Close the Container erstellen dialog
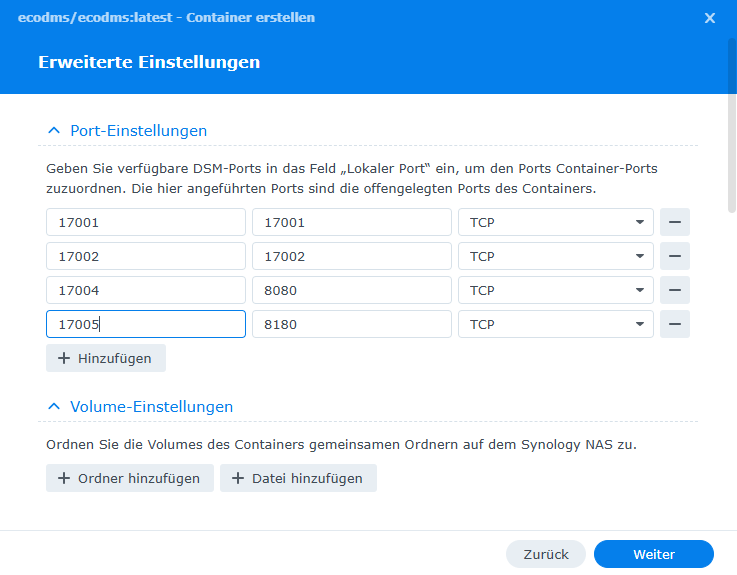Viewport: 737px width, 575px height. (710, 18)
